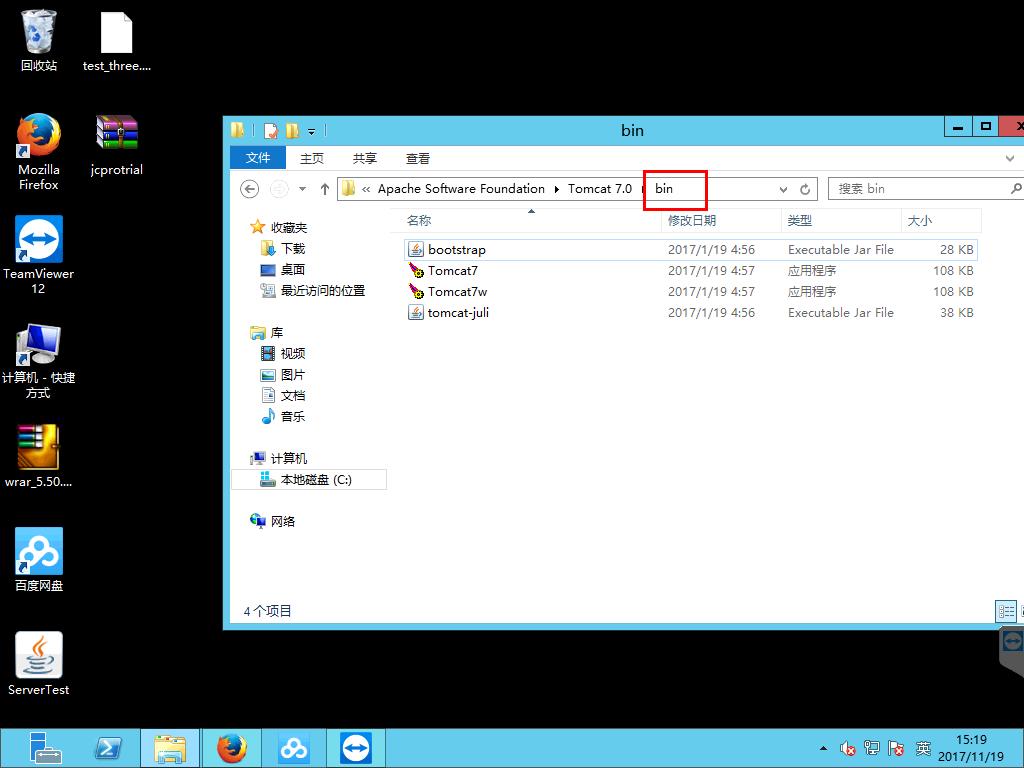Viewport: 1024px width, 768px height.
Task: Open 本地磁盘 (C:) in the navigation pane
Action: click(309, 479)
